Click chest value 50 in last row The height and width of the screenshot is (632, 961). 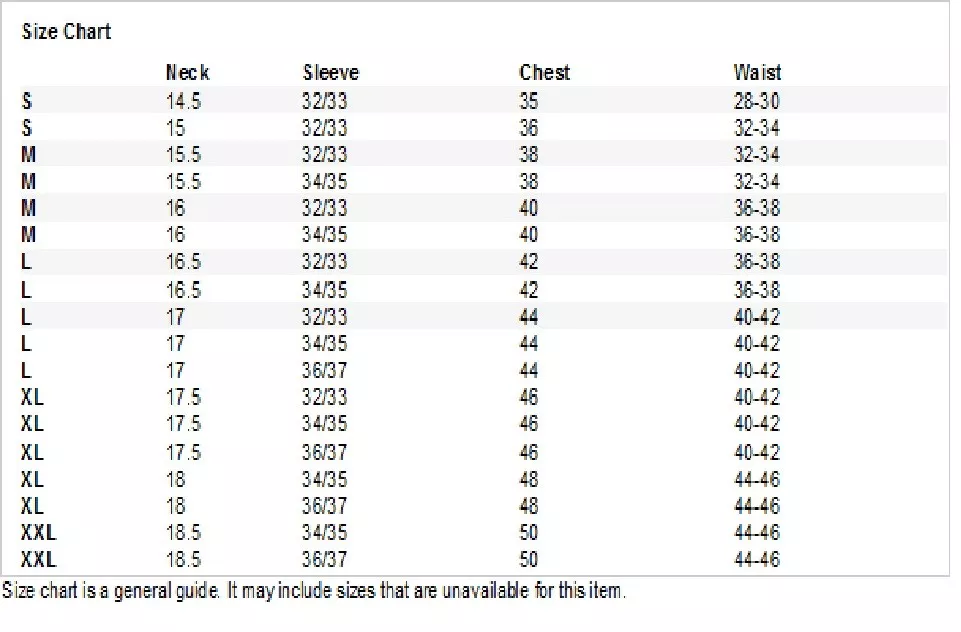pos(528,559)
